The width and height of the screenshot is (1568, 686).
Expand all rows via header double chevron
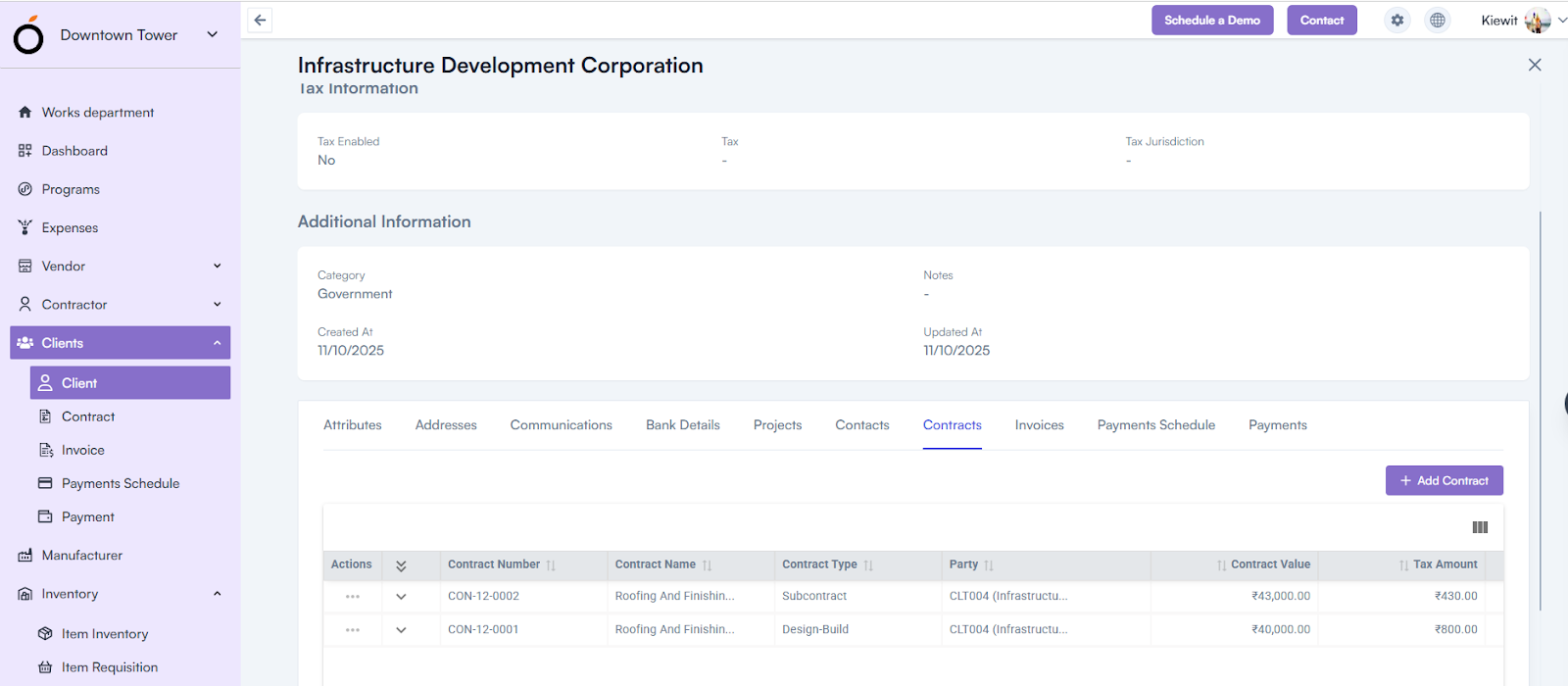tap(401, 565)
